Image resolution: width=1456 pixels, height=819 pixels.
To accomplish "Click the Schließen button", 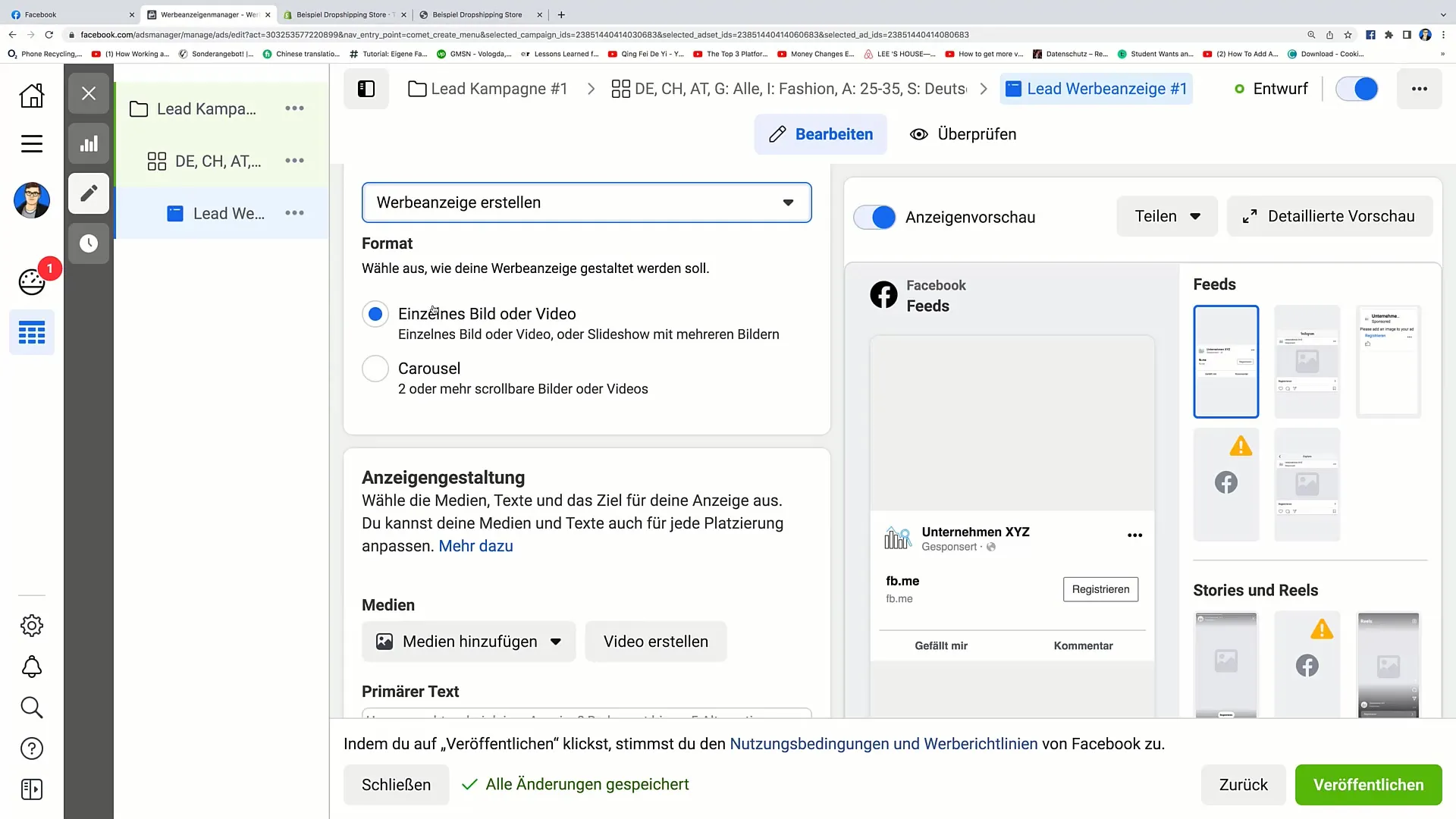I will [396, 785].
